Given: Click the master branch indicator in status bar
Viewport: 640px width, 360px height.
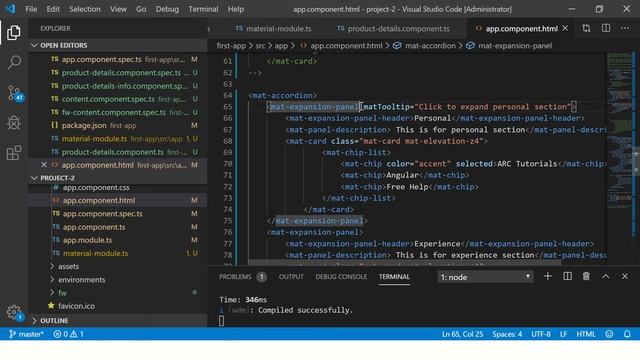Looking at the screenshot, I should (x=26, y=334).
